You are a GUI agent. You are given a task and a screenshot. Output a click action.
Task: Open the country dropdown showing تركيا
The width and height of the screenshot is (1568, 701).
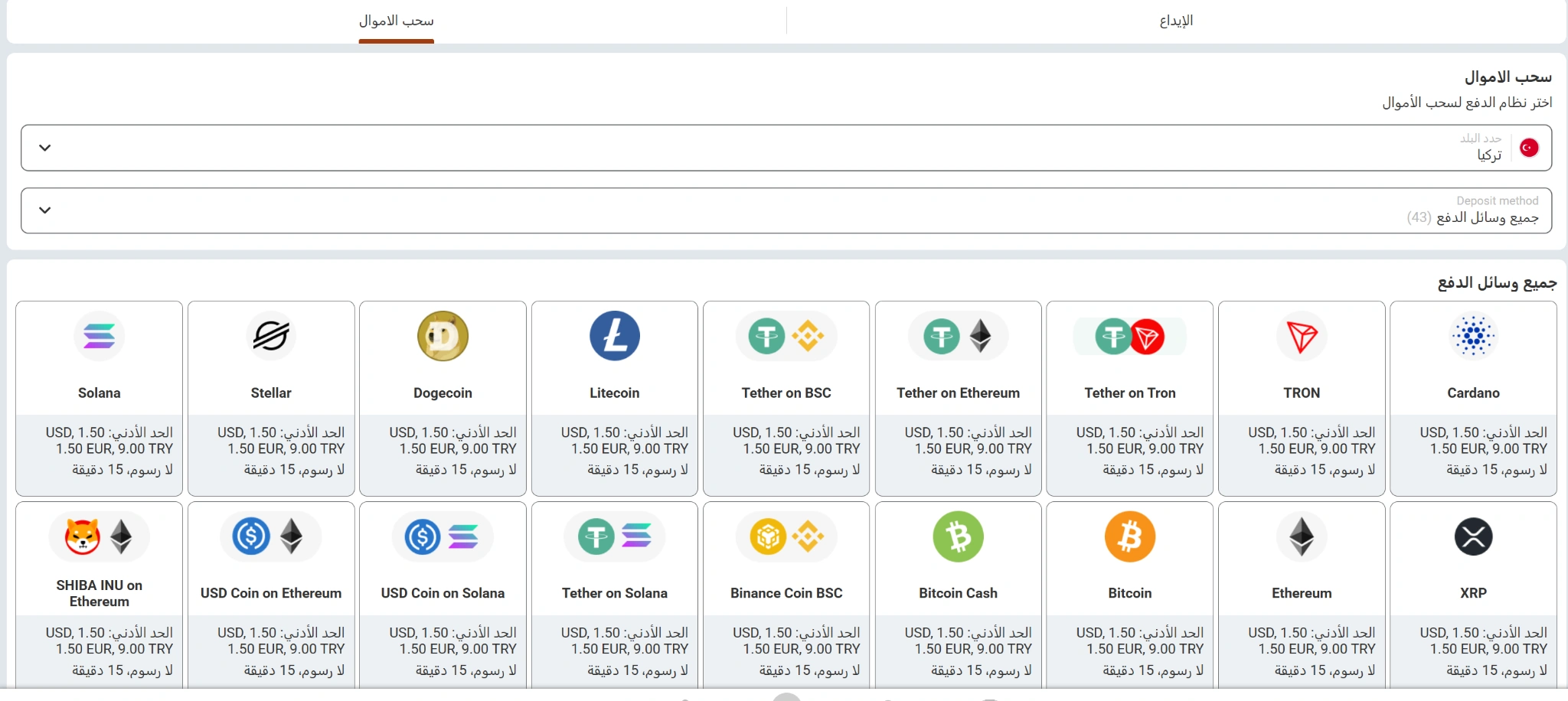point(786,148)
